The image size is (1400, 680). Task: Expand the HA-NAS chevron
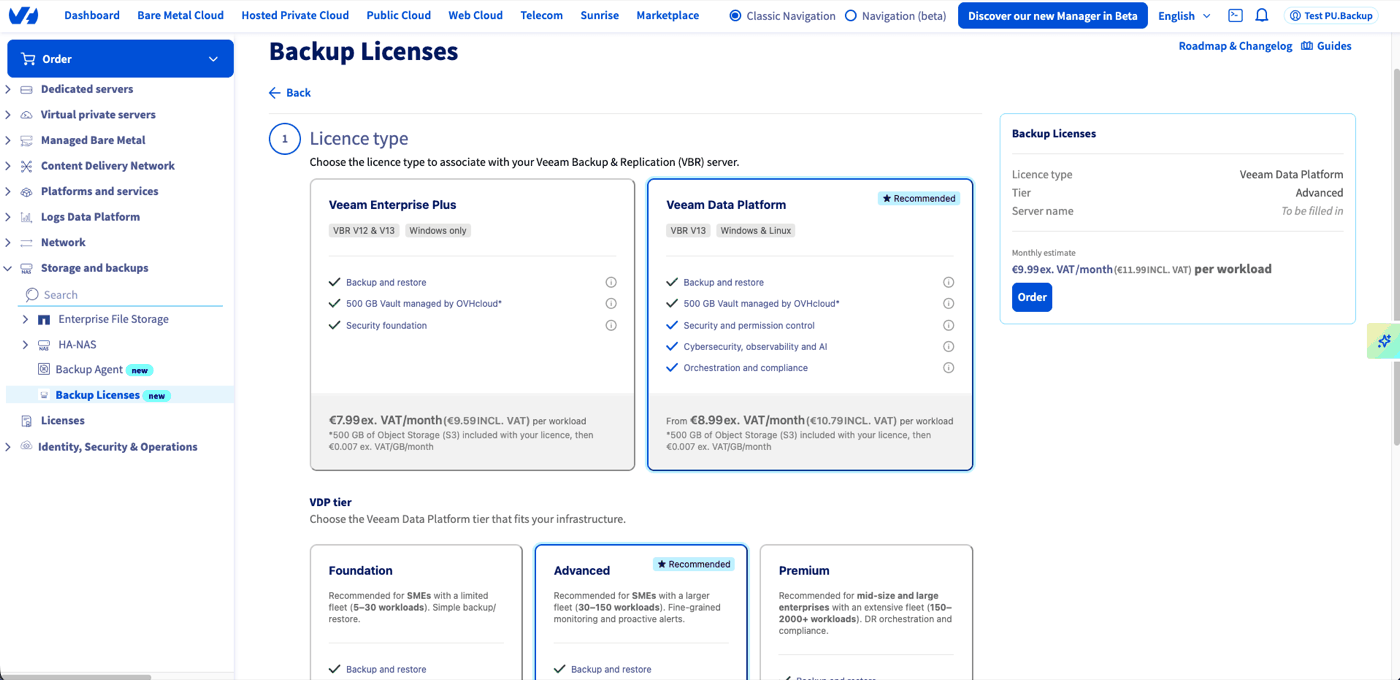[25, 345]
